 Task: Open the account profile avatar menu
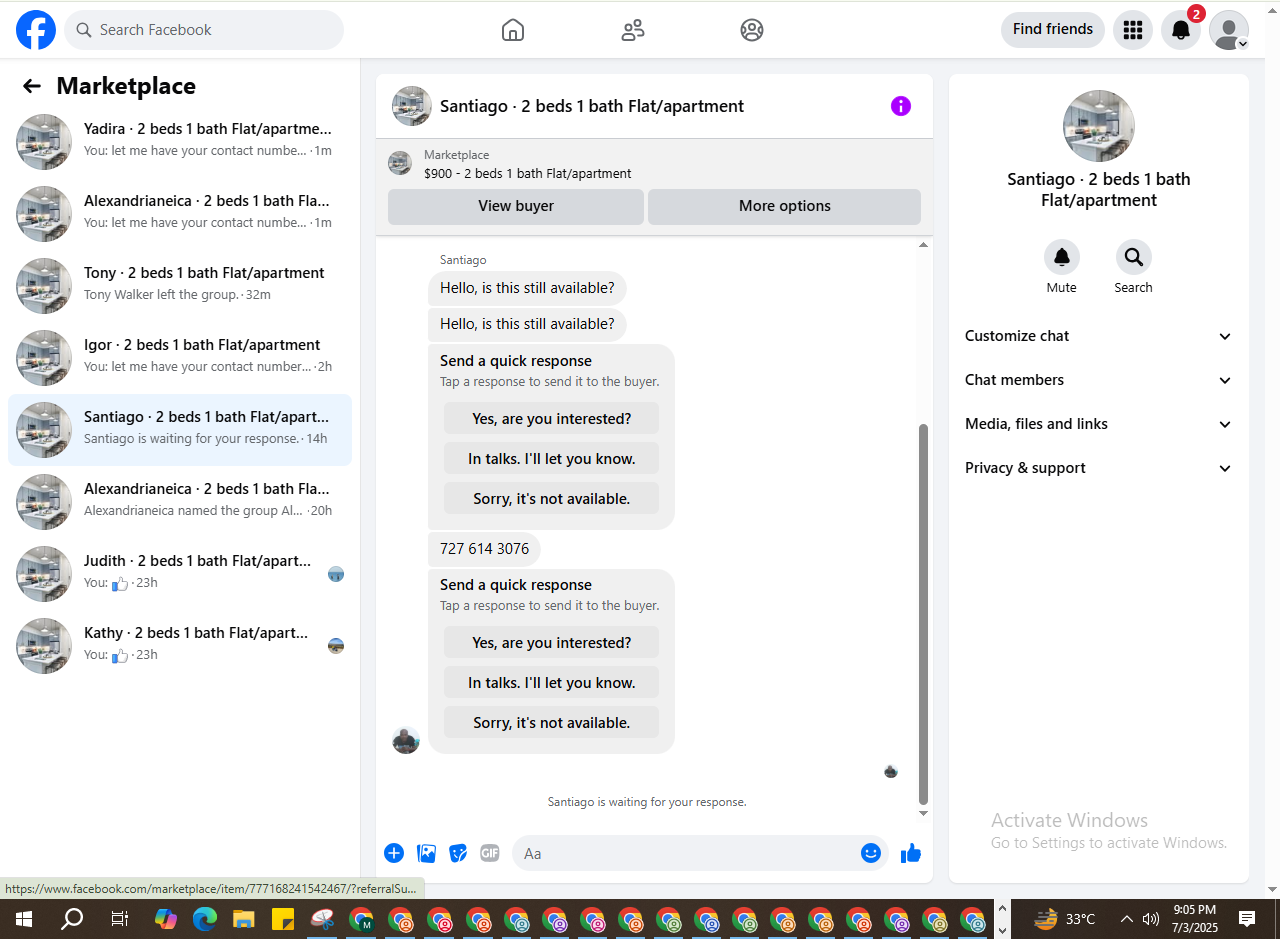pos(1229,30)
